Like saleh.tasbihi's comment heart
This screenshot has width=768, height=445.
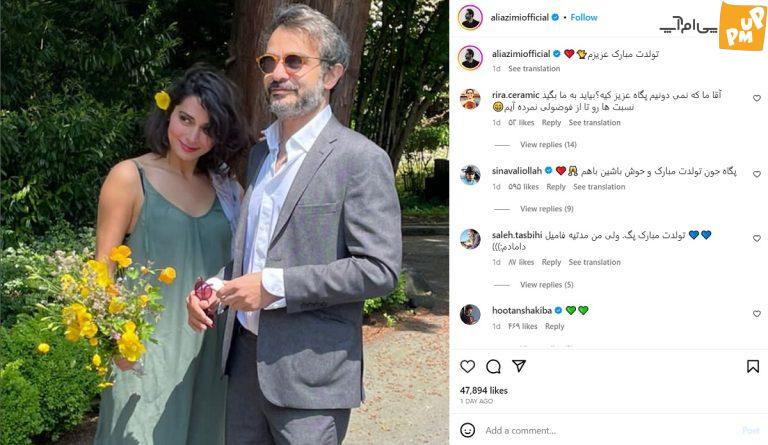coord(757,238)
